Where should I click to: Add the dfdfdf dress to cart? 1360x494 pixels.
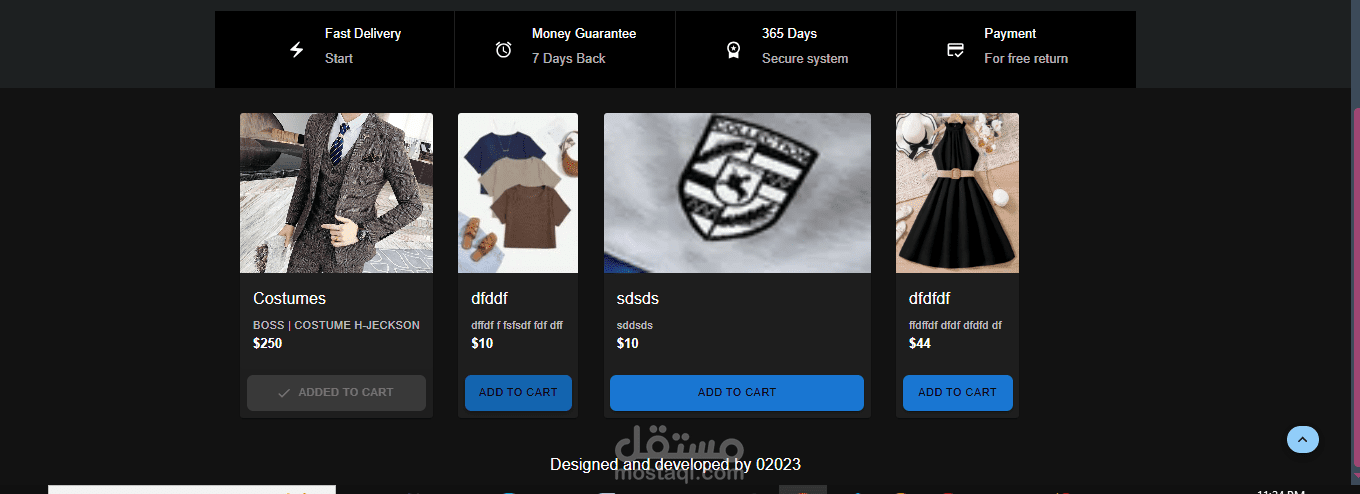(958, 393)
